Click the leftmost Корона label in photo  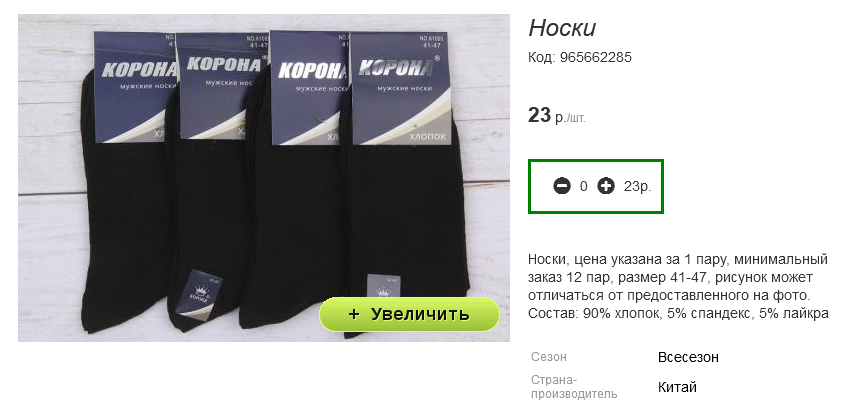136,87
